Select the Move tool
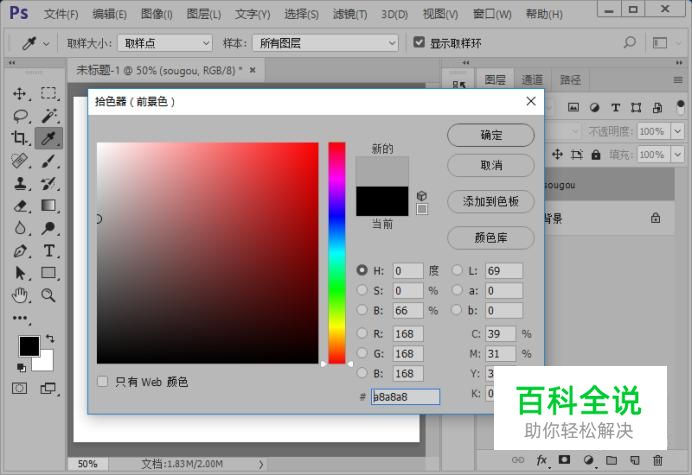Screen dimensions: 692x475 coord(20,94)
